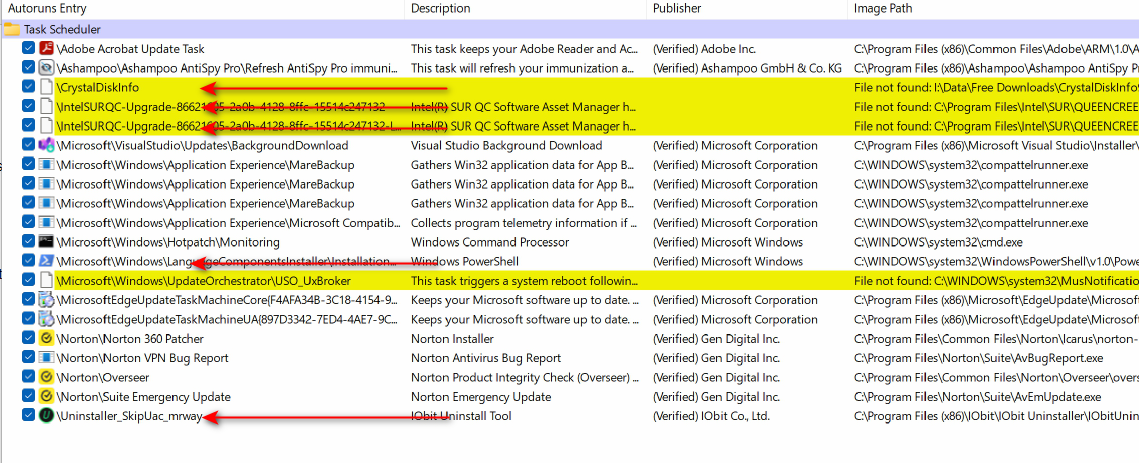Screen dimensions: 1139x463
Task: Select the \Uninstaller_SkipUac_mrway entry name
Action: click(129, 416)
